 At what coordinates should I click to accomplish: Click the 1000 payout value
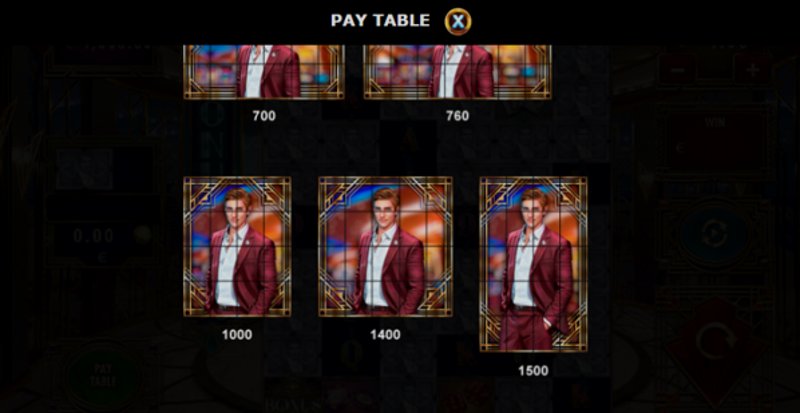237,335
